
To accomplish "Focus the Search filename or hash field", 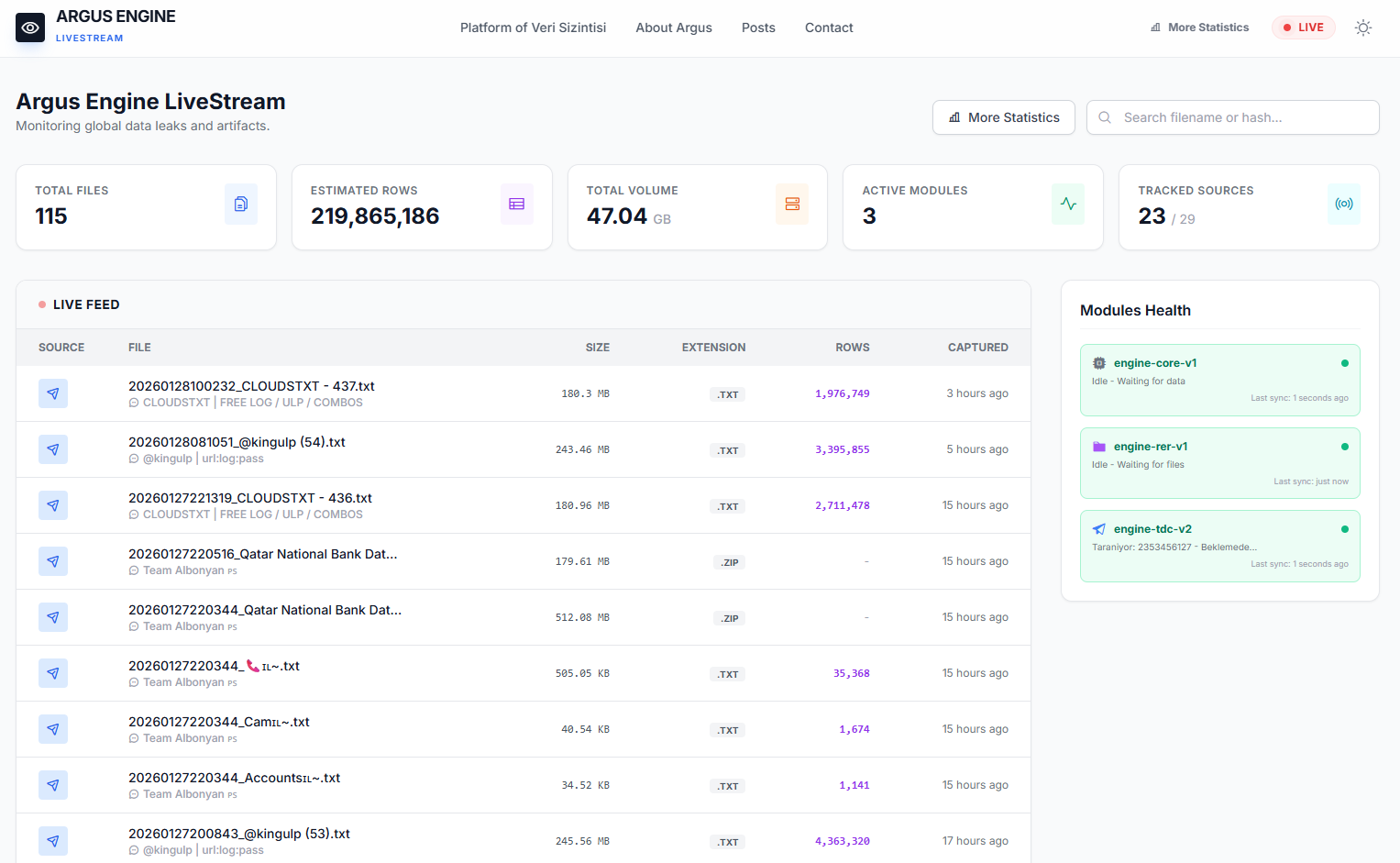I will (x=1233, y=117).
